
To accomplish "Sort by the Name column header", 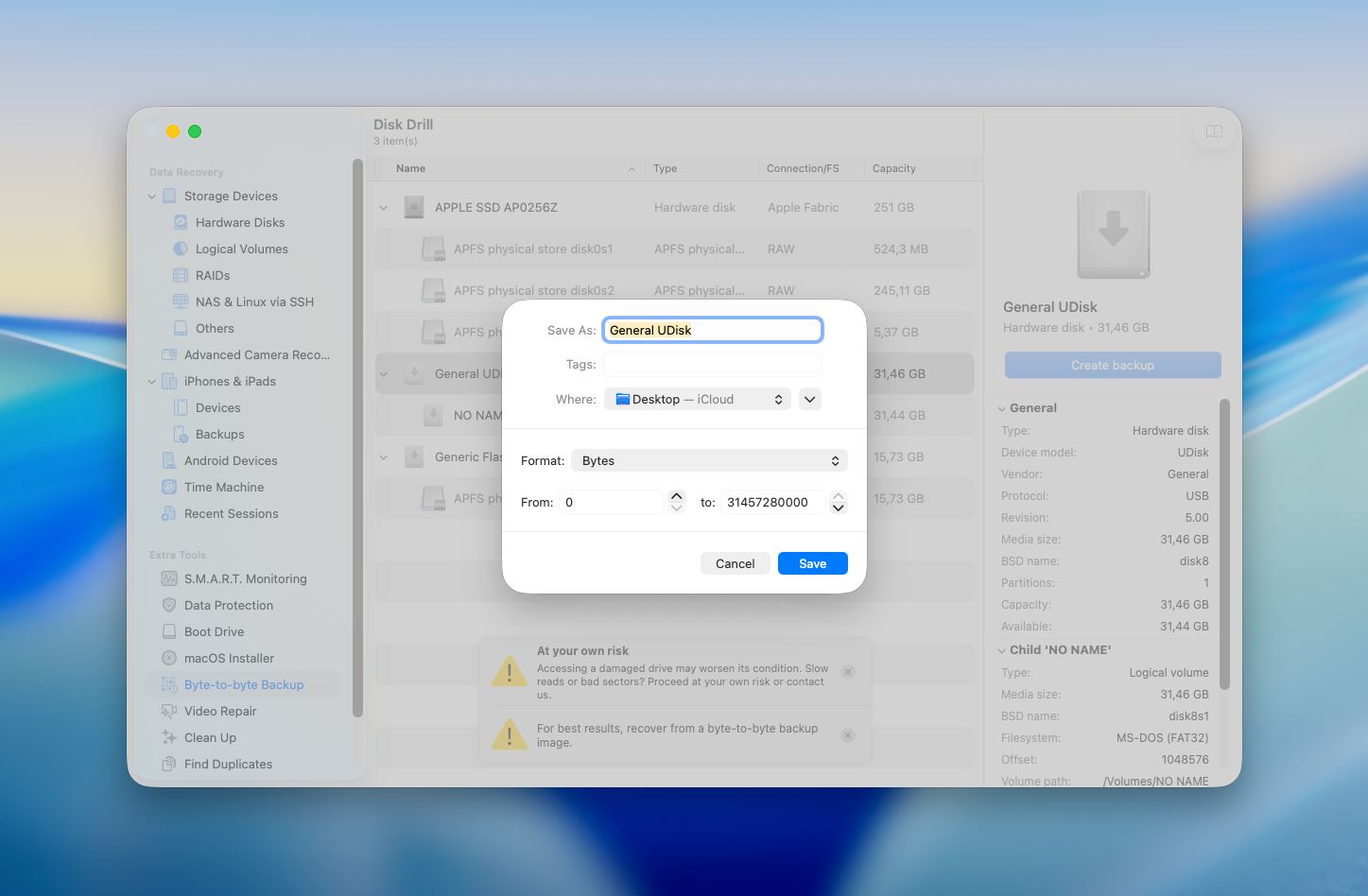I will click(511, 168).
